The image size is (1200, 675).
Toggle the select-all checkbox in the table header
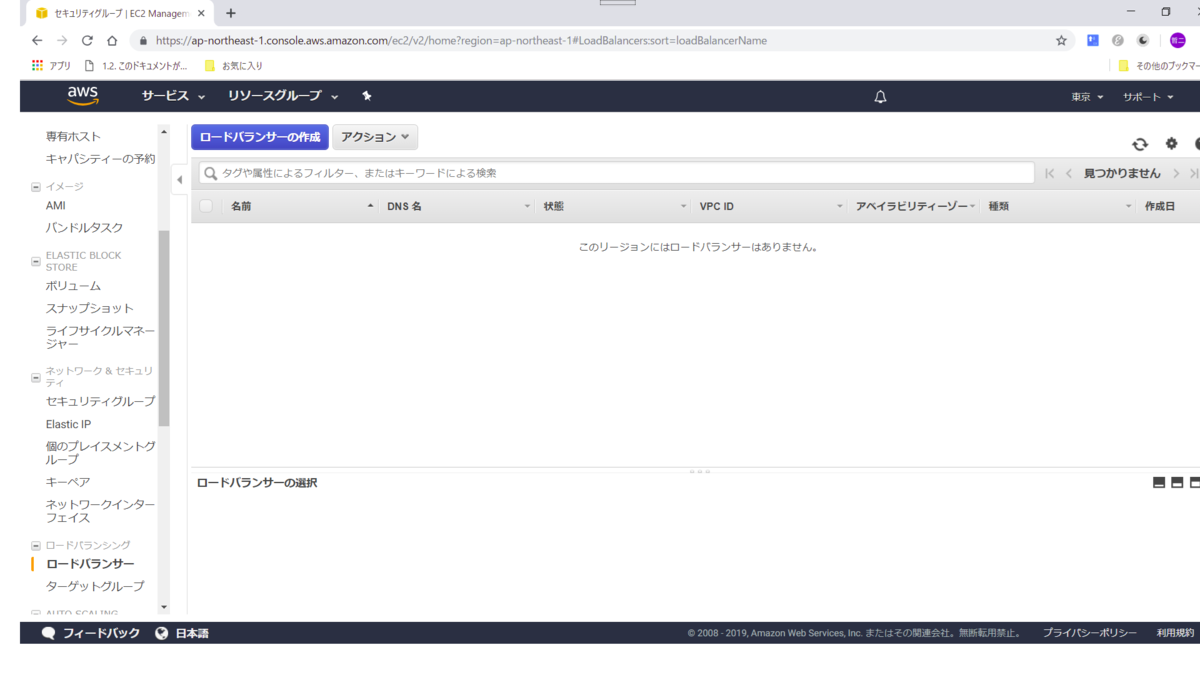pos(205,205)
